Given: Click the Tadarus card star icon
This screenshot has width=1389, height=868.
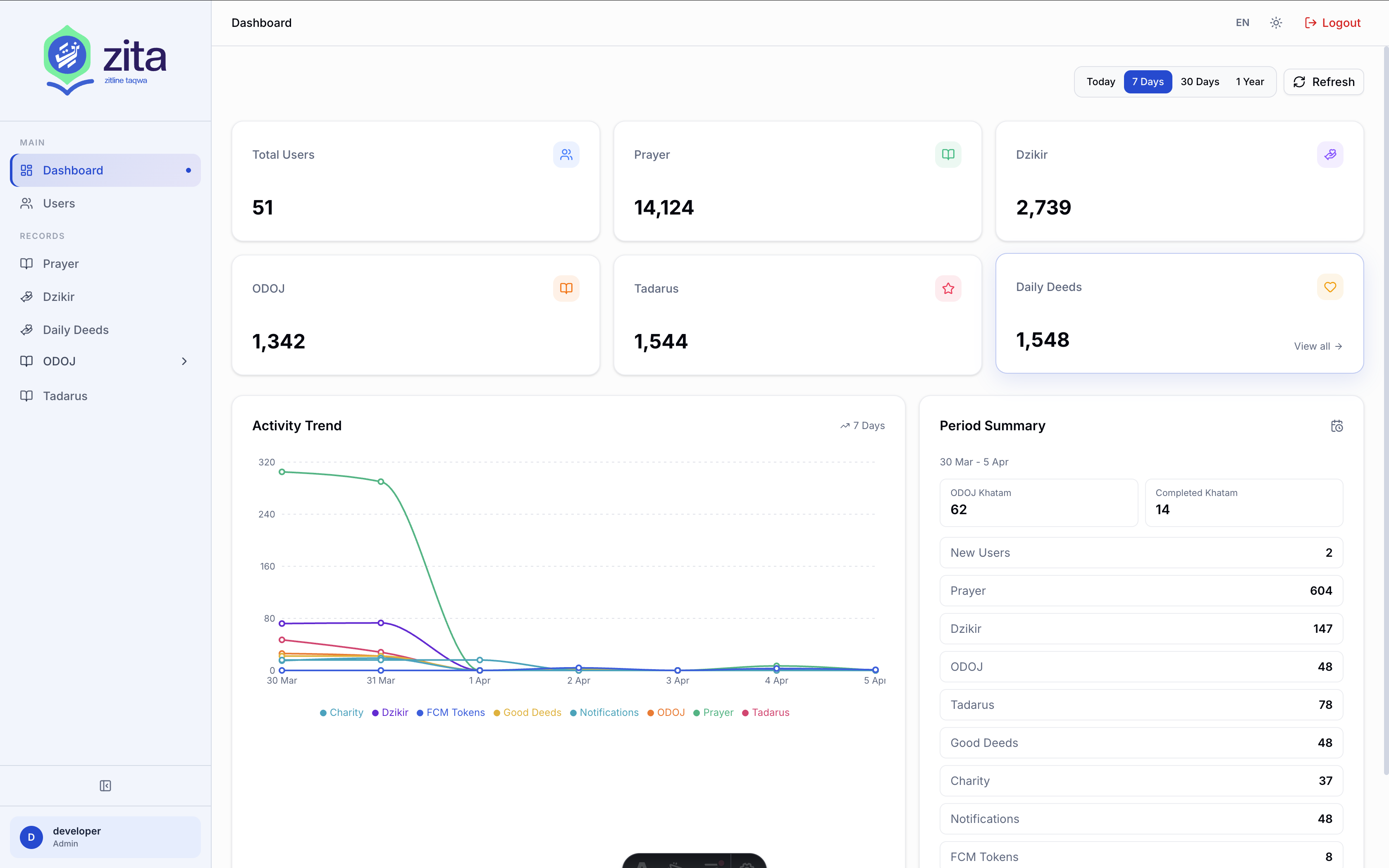Looking at the screenshot, I should coord(947,288).
